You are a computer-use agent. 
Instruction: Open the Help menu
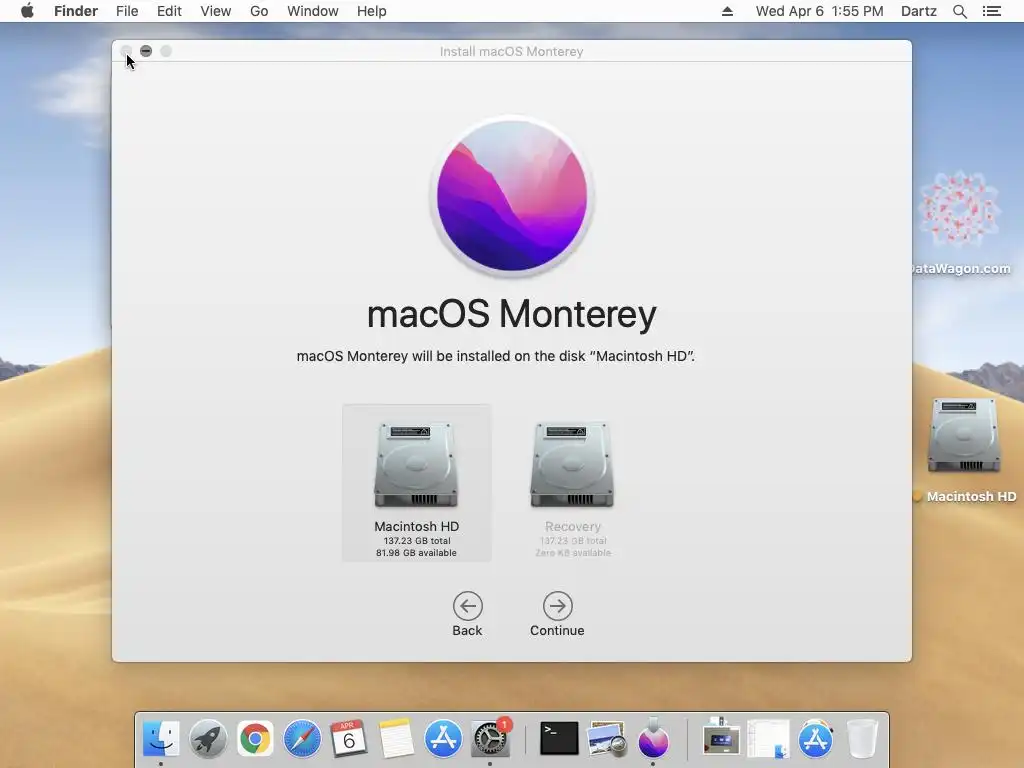(x=372, y=11)
